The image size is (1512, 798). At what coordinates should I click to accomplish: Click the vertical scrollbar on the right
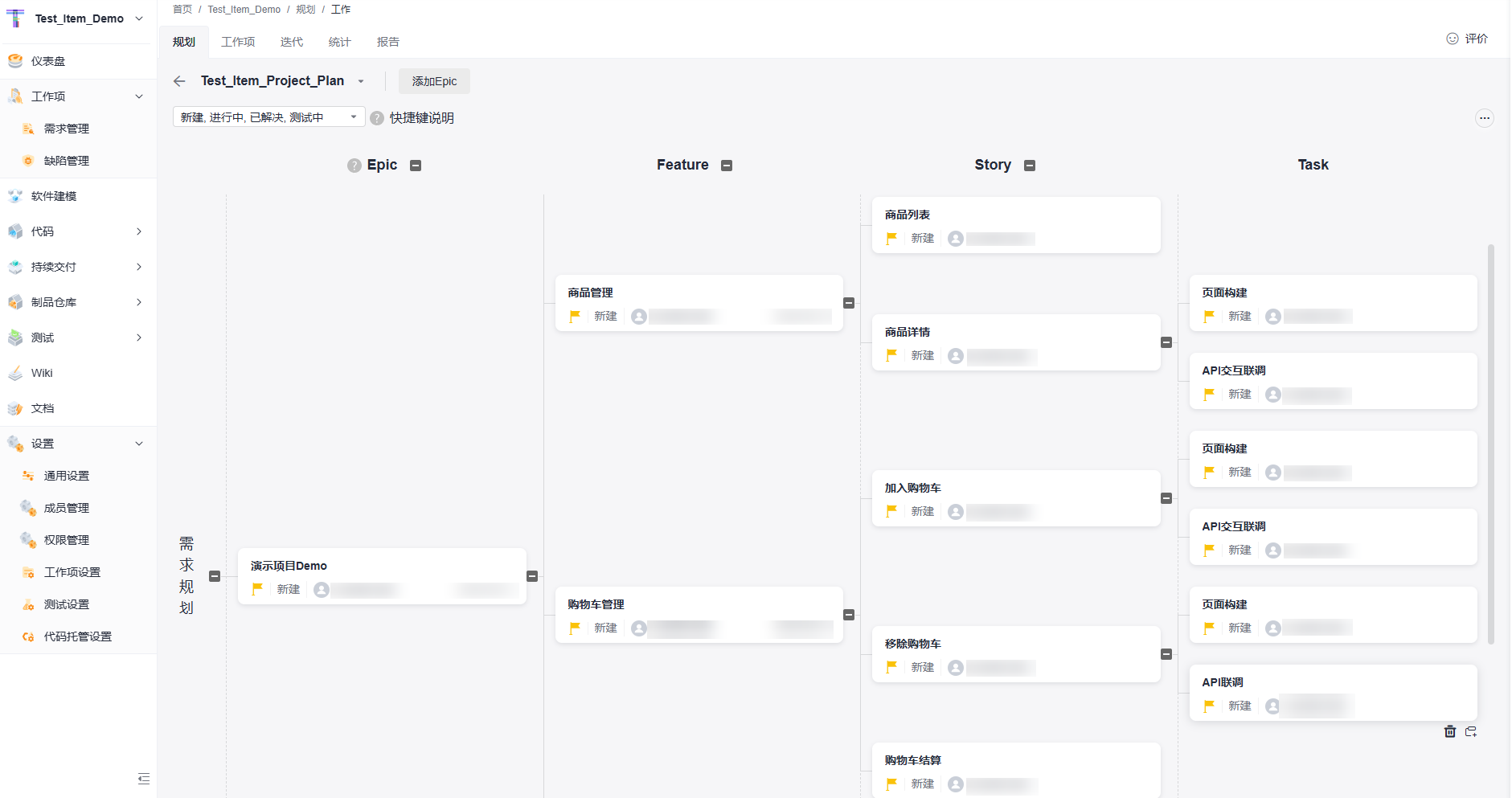tap(1490, 442)
